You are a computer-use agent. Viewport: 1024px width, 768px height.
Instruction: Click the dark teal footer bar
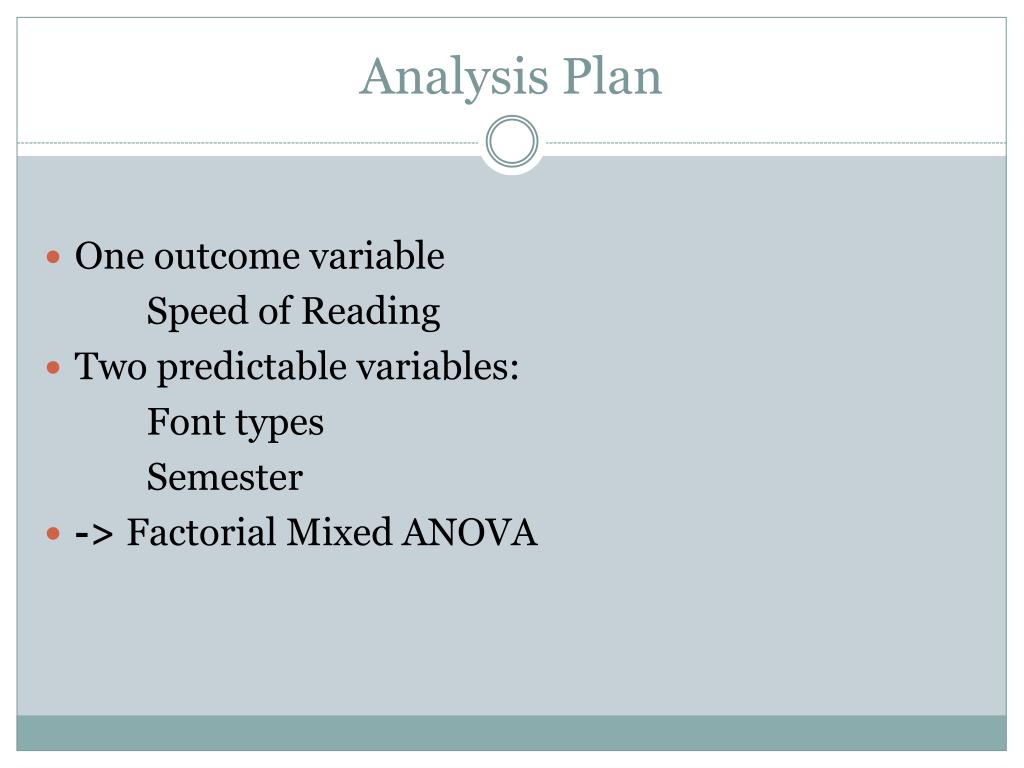(511, 733)
